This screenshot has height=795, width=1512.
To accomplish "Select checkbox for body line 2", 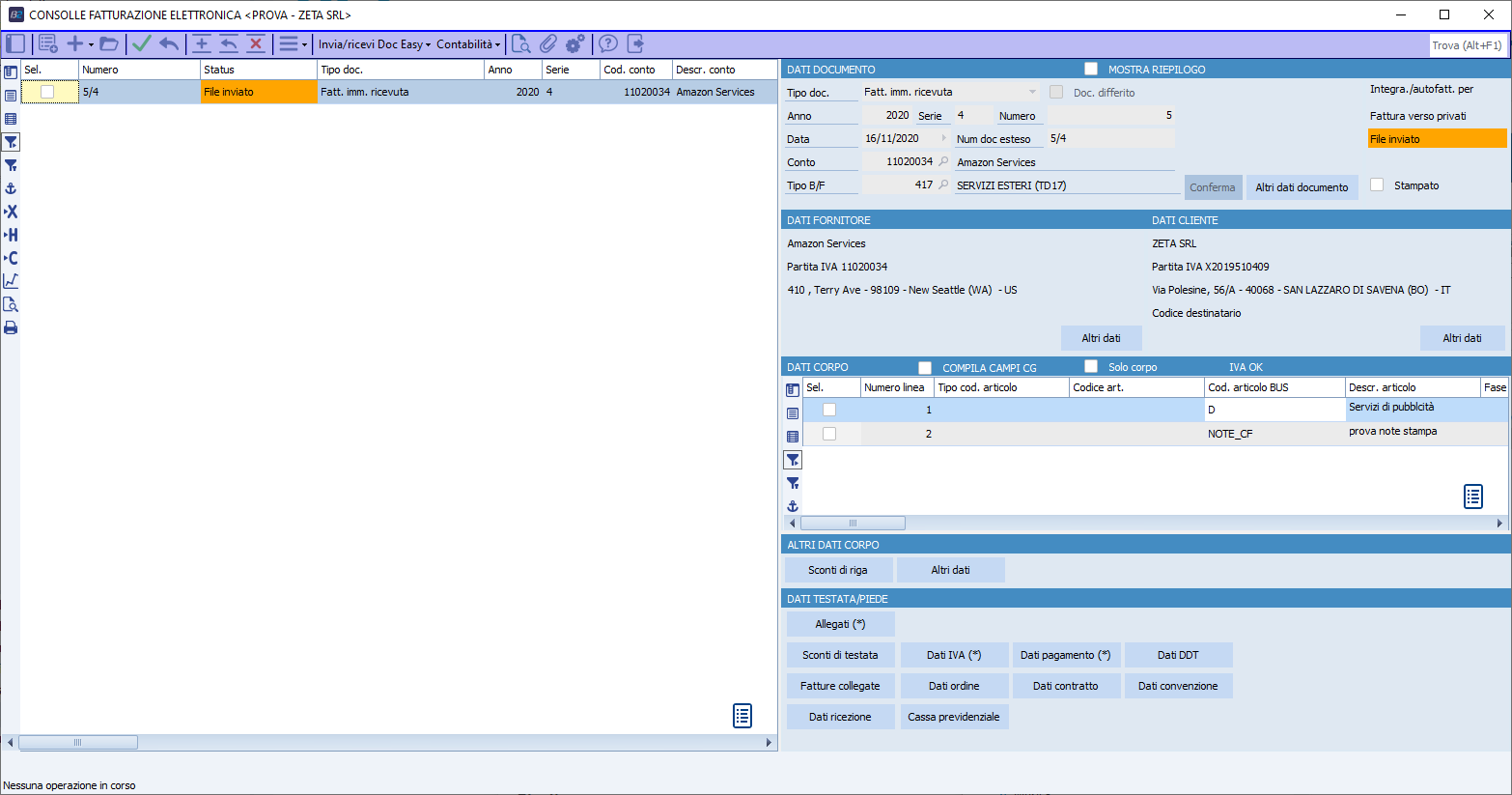I will pos(829,434).
